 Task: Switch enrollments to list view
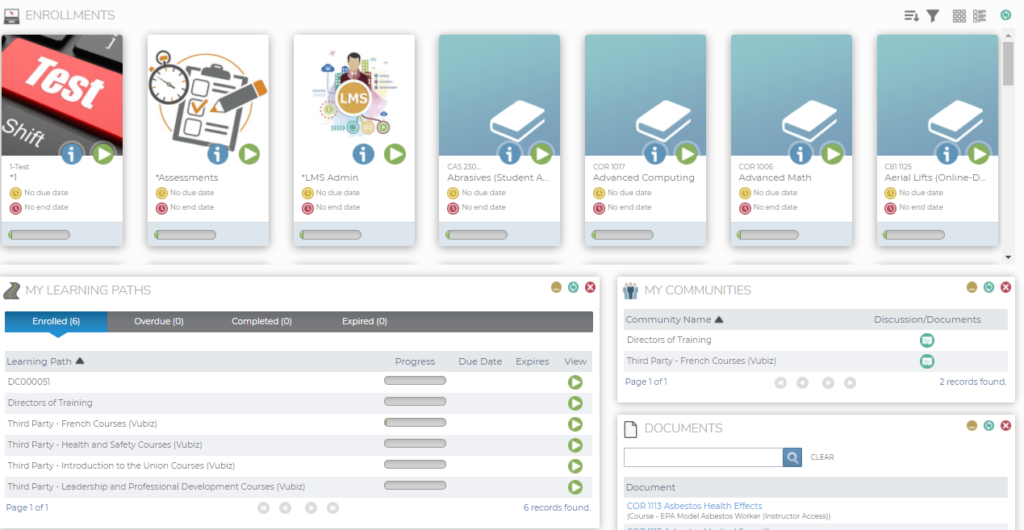(x=980, y=16)
